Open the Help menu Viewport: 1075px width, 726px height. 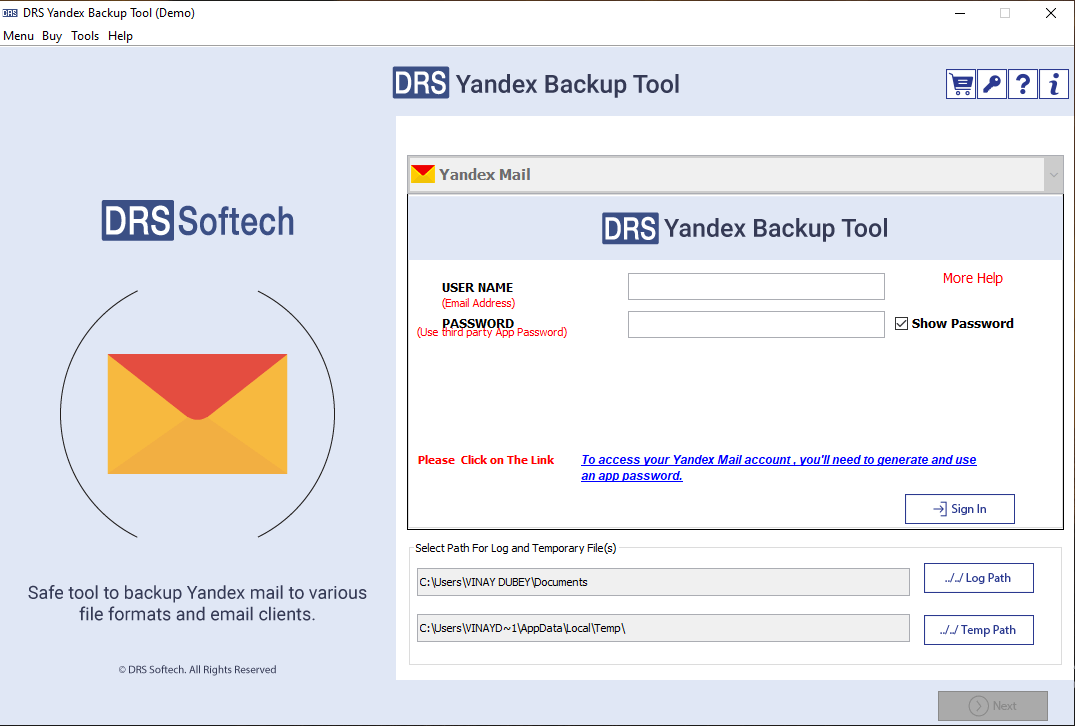120,36
